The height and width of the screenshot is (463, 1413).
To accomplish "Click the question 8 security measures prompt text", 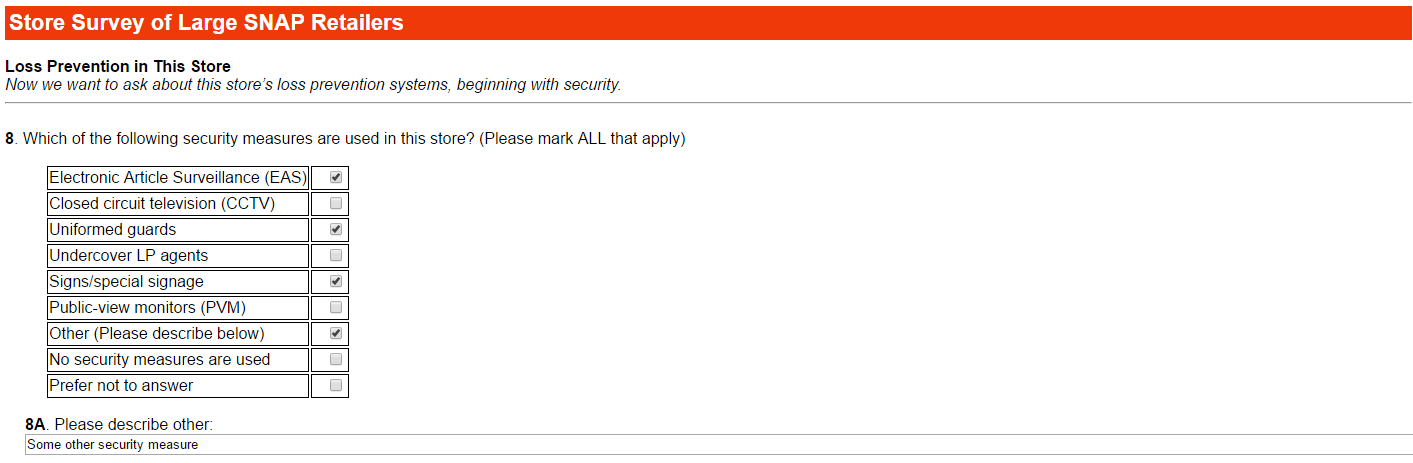I will point(345,139).
